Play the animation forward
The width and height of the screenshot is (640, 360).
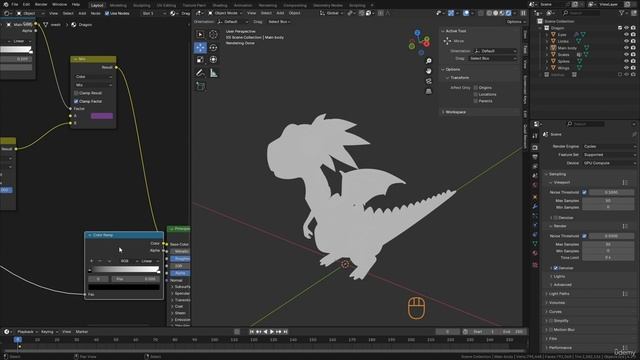[x=272, y=332]
